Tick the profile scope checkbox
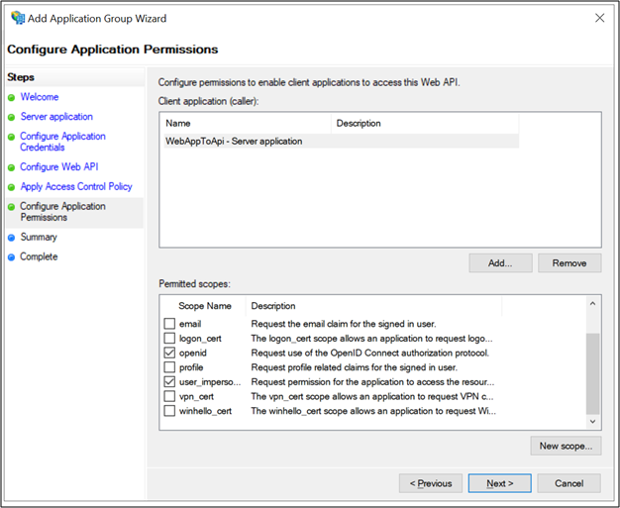This screenshot has width=620, height=508. (x=169, y=367)
